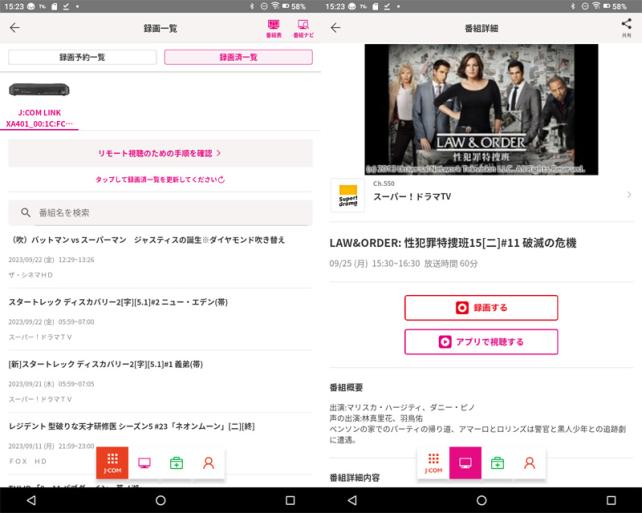Screen dimensions: 642x513
Task: Tap the 録画する record button
Action: 481,307
